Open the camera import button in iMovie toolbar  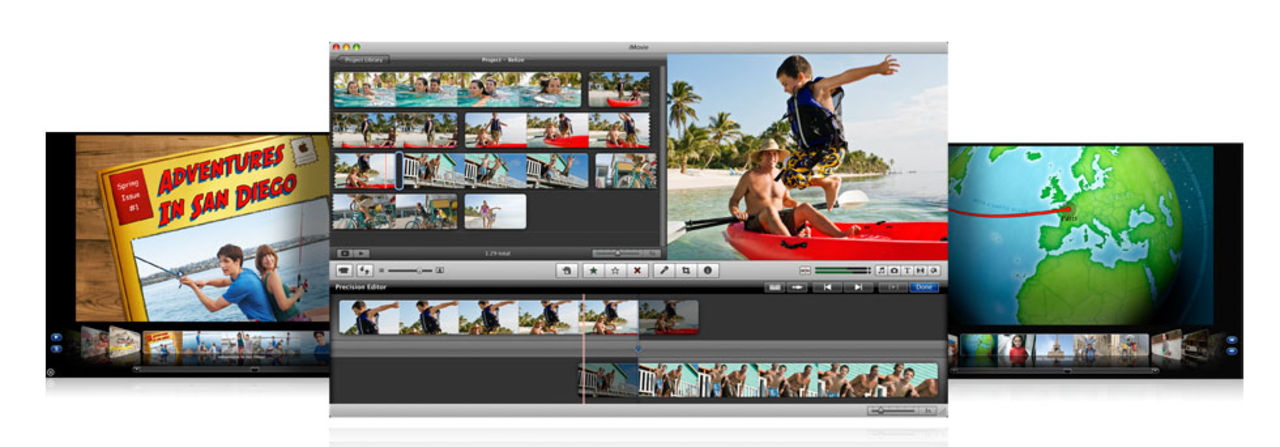pos(343,270)
